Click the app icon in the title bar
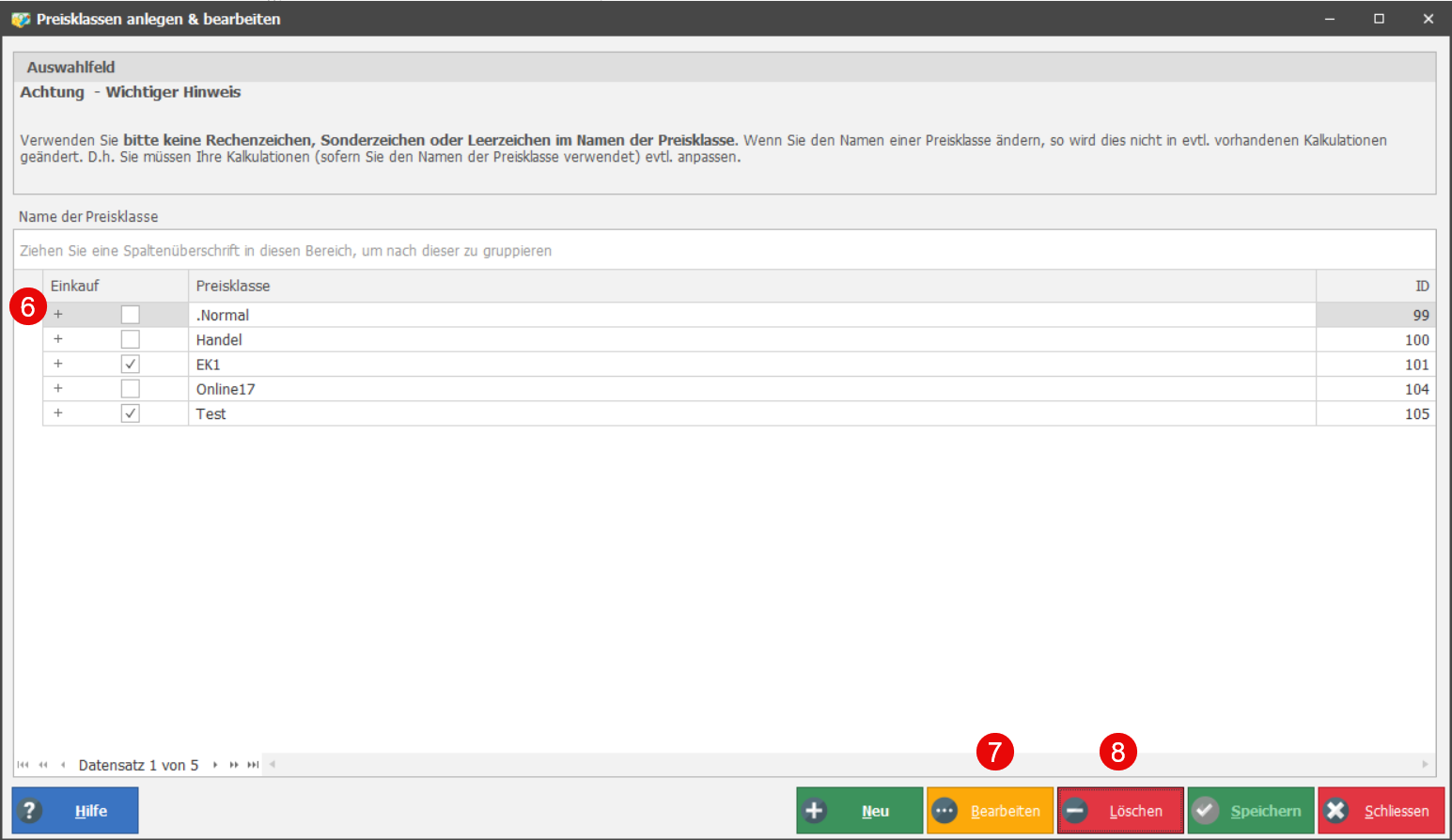The width and height of the screenshot is (1452, 840). (20, 19)
